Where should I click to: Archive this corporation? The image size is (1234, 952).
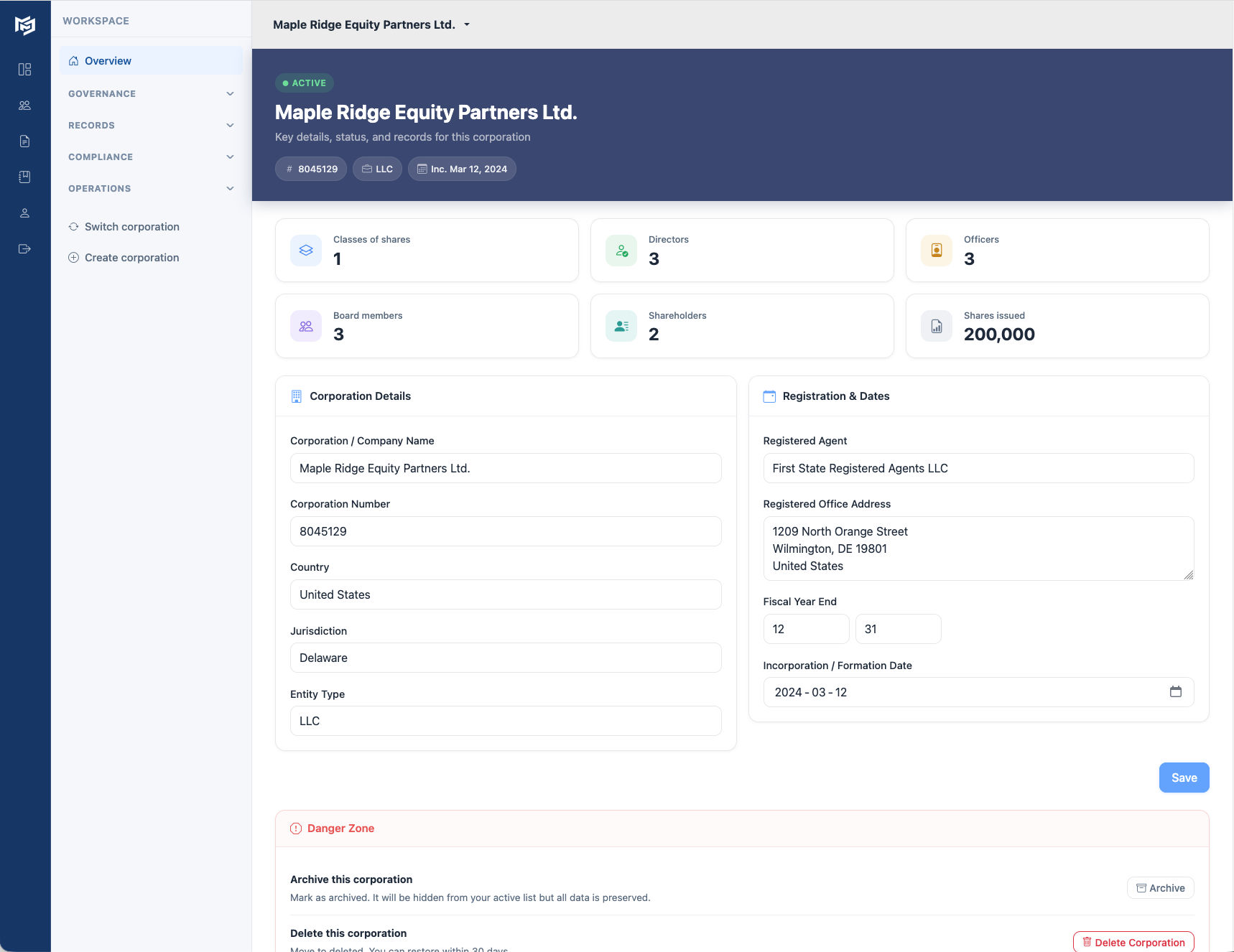[x=1160, y=887]
